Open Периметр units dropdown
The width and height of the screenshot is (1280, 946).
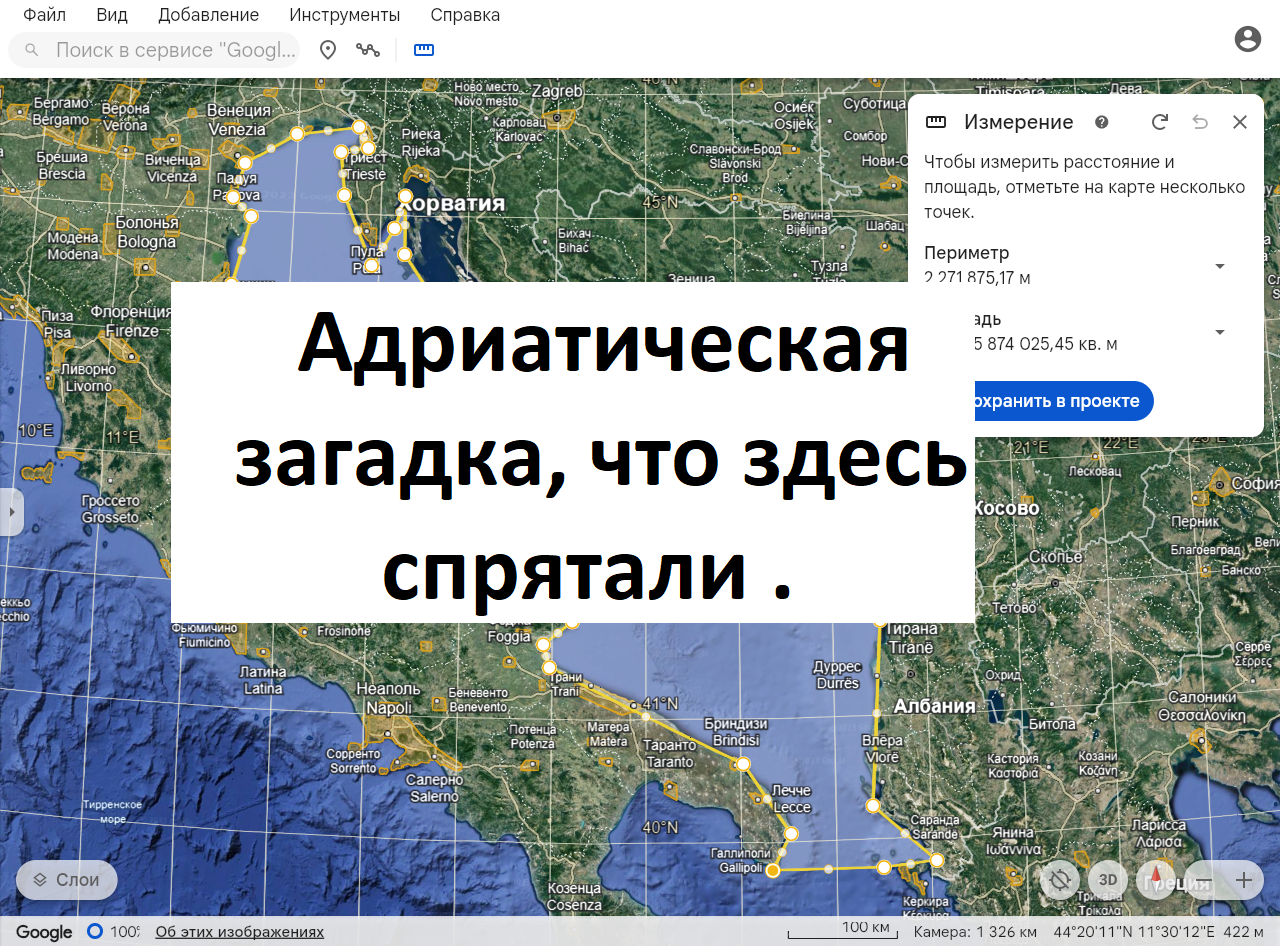pyautogui.click(x=1219, y=266)
